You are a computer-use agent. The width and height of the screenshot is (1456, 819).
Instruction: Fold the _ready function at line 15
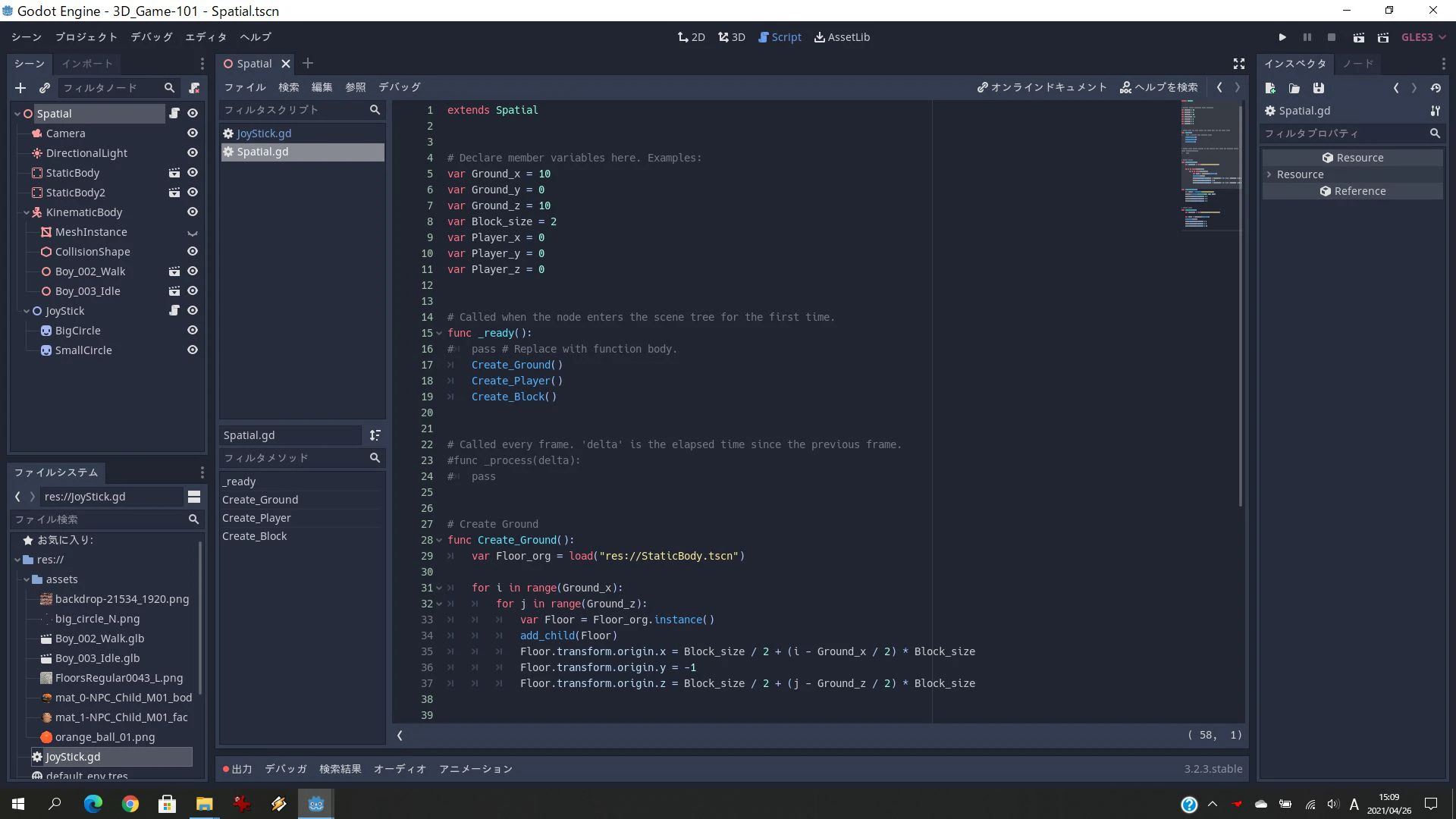click(439, 334)
